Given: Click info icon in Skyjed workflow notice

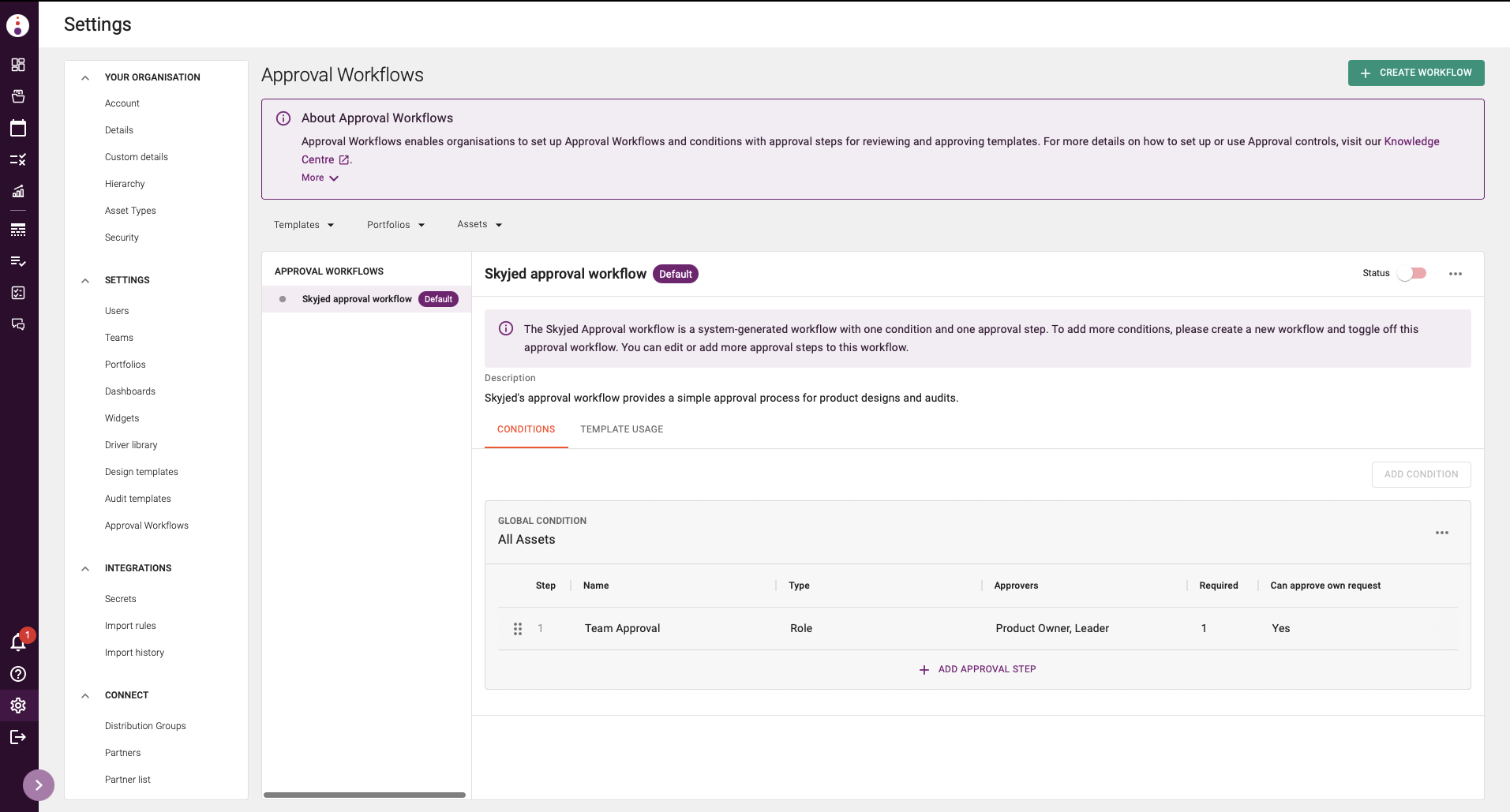Looking at the screenshot, I should click(506, 329).
